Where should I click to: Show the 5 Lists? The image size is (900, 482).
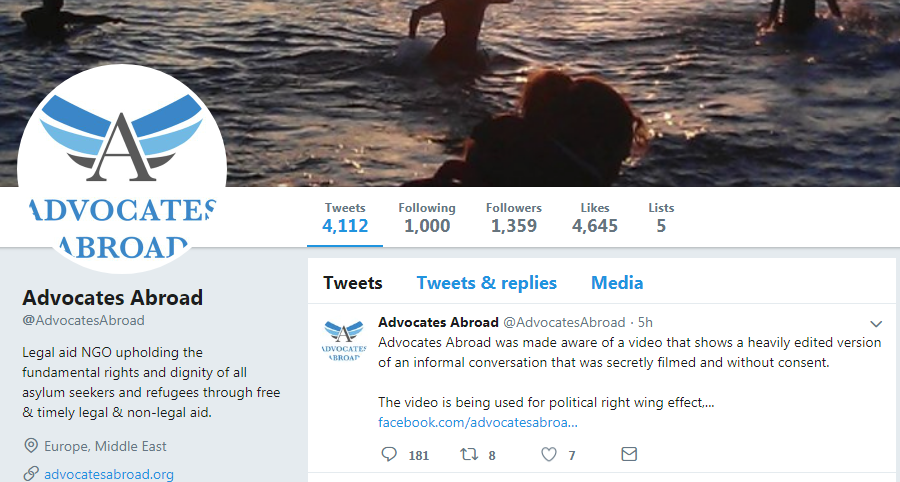(661, 217)
